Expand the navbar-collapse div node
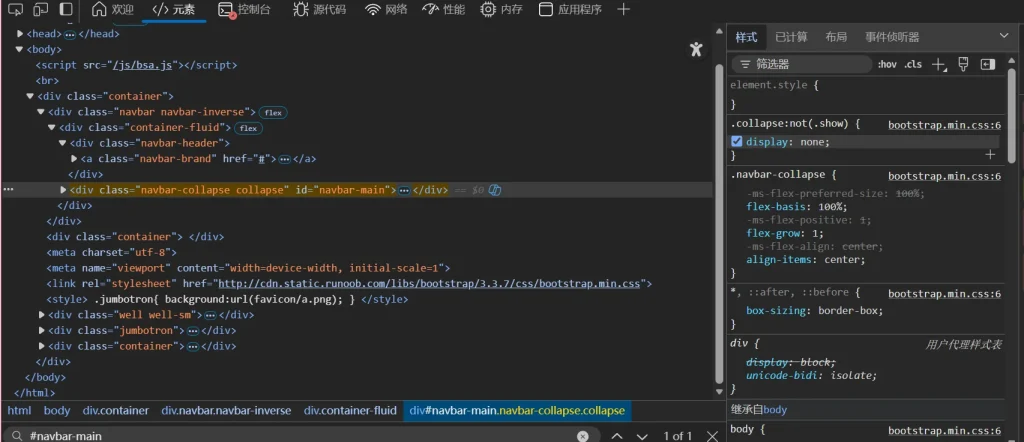The height and width of the screenshot is (442, 1024). click(x=64, y=189)
